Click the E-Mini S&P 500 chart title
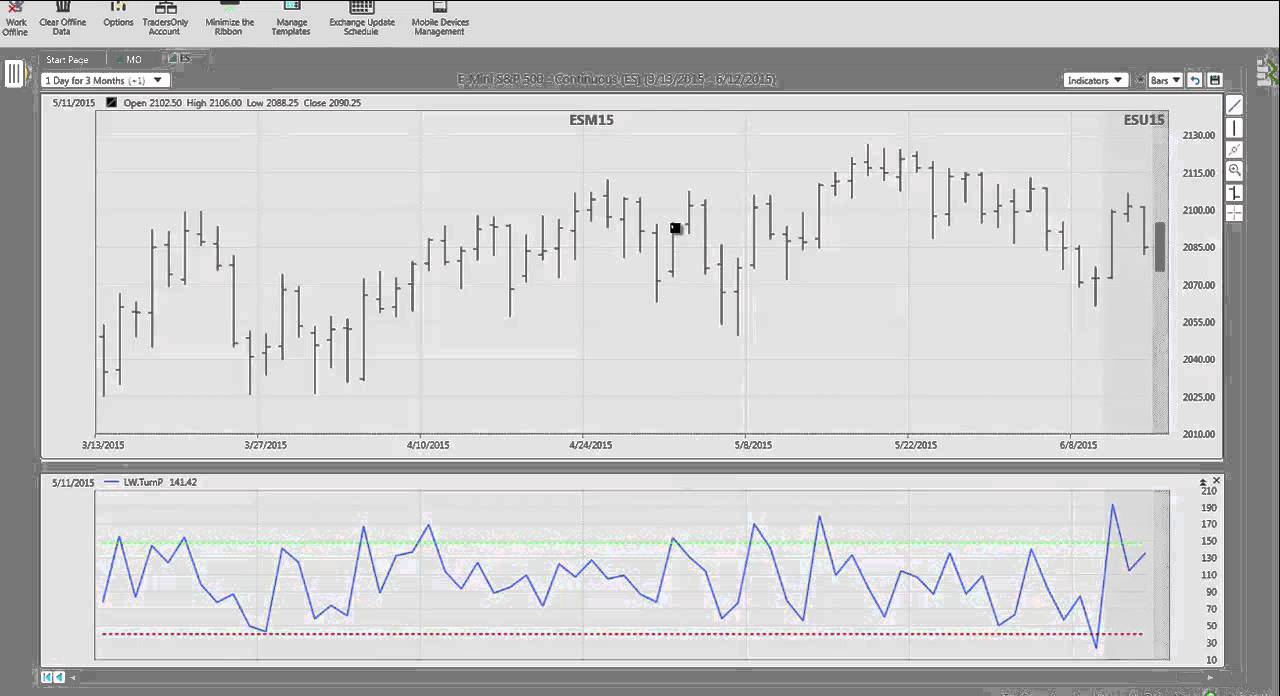This screenshot has height=696, width=1280. click(x=616, y=79)
